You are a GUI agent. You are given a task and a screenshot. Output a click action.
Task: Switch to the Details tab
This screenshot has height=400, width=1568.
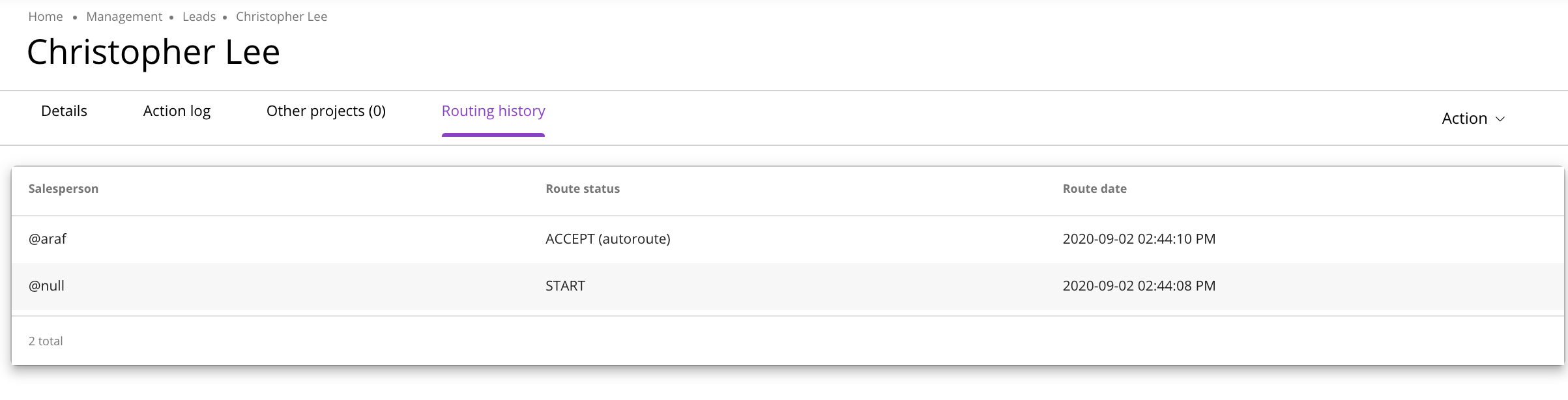click(64, 111)
